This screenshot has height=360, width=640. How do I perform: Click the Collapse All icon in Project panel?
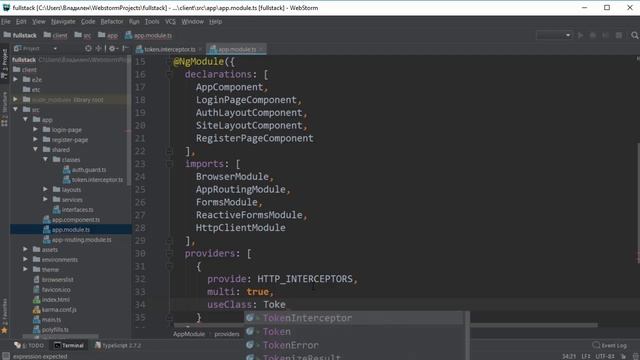[x=98, y=49]
